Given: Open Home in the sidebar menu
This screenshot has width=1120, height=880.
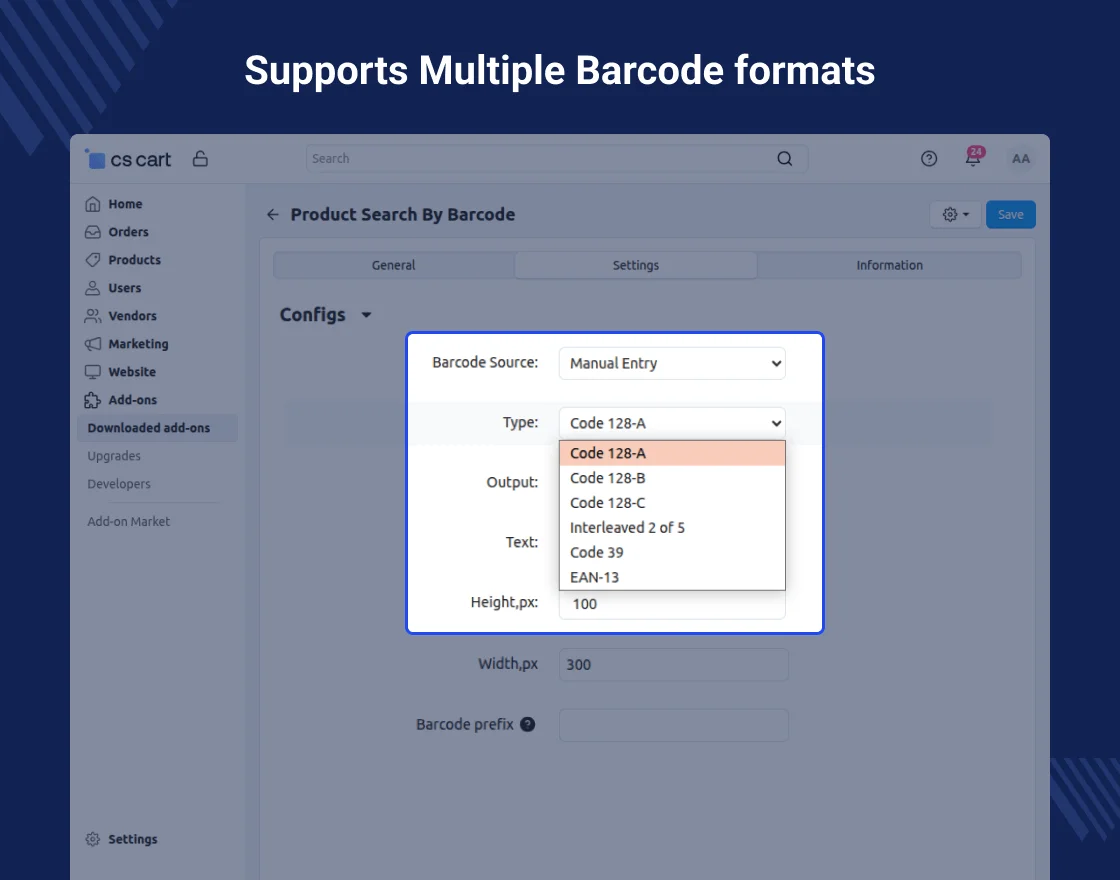Looking at the screenshot, I should (125, 204).
